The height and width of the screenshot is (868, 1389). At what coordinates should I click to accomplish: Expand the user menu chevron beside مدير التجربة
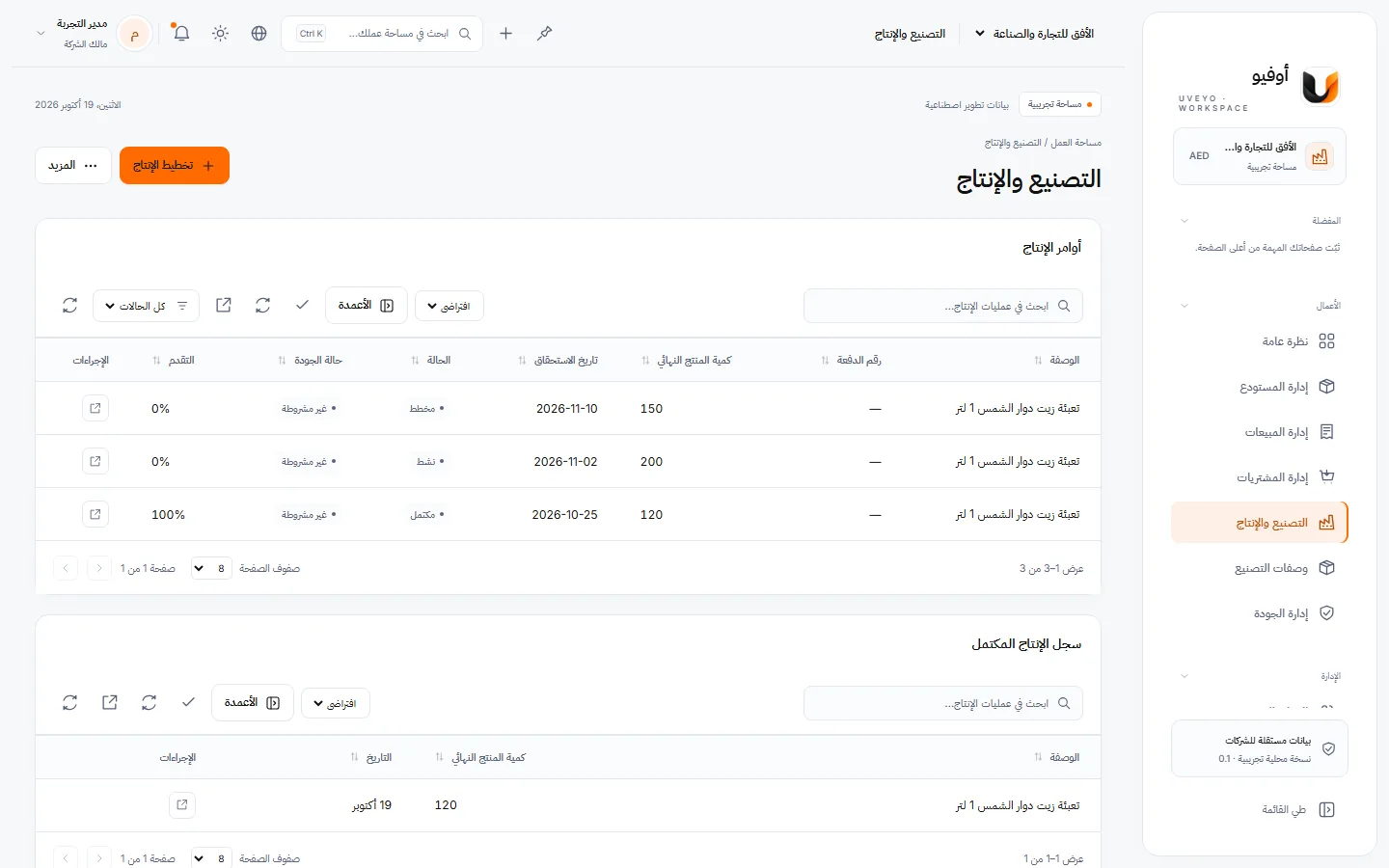[41, 34]
